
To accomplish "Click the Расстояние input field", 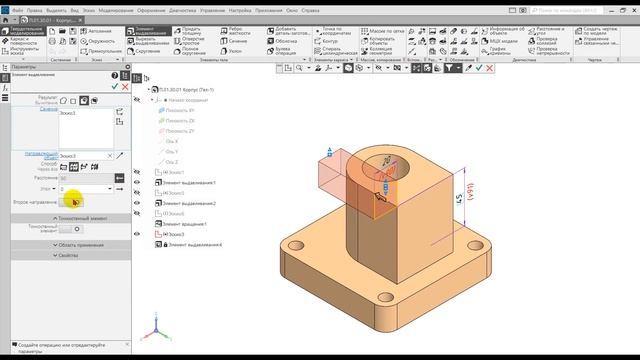I will 86,178.
